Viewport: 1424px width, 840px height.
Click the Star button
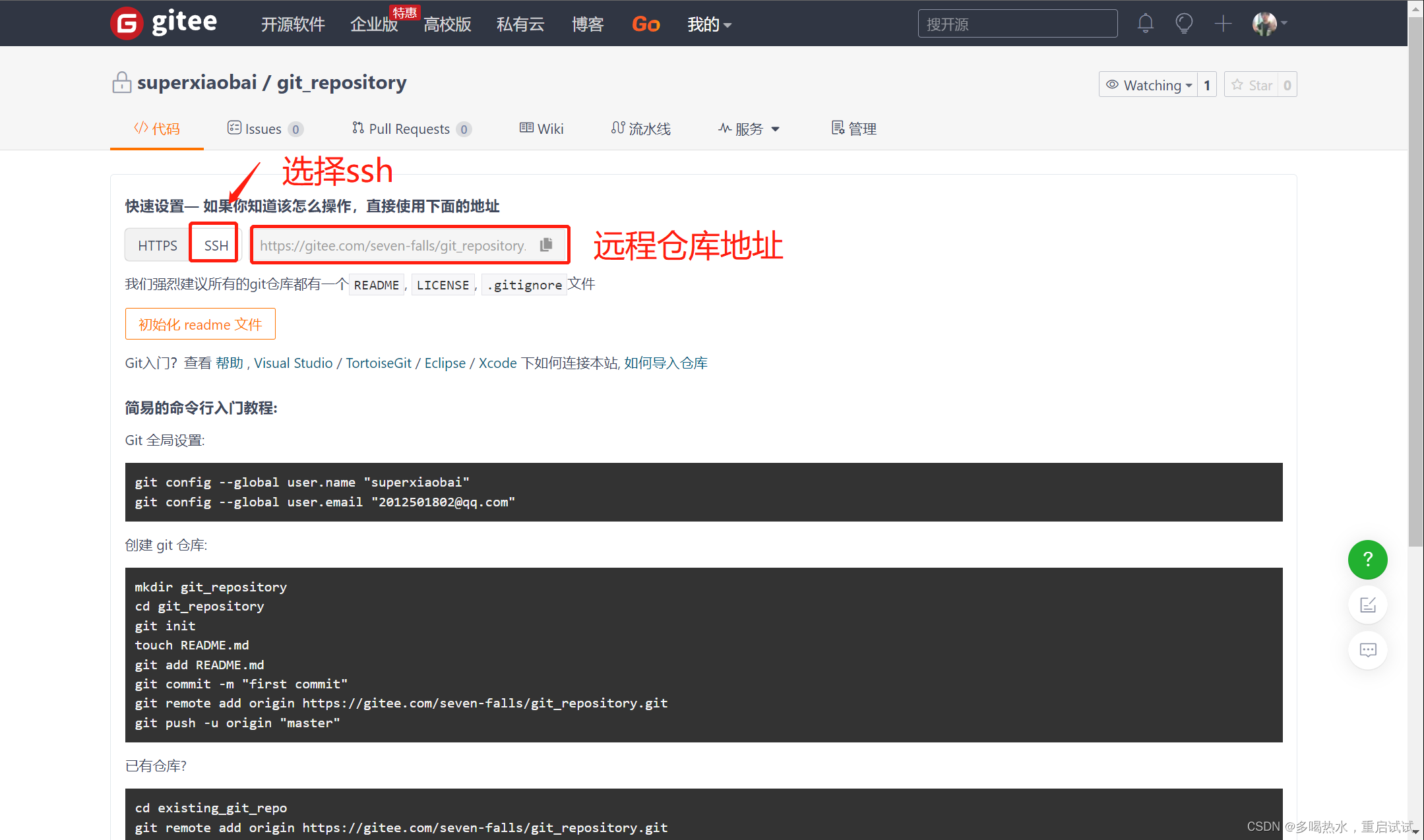tap(1251, 85)
